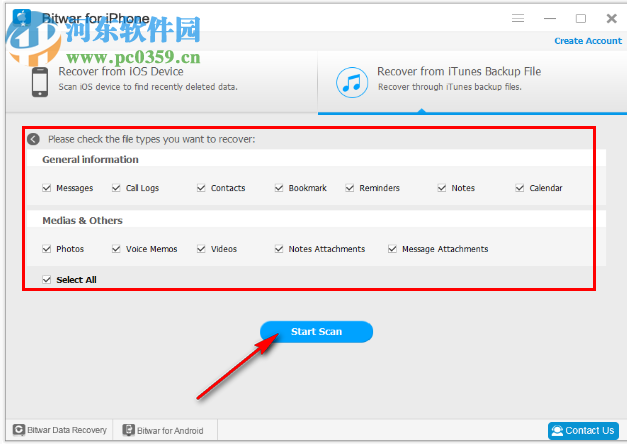Open Bitwar for Android link text
This screenshot has width=627, height=444.
coord(170,431)
